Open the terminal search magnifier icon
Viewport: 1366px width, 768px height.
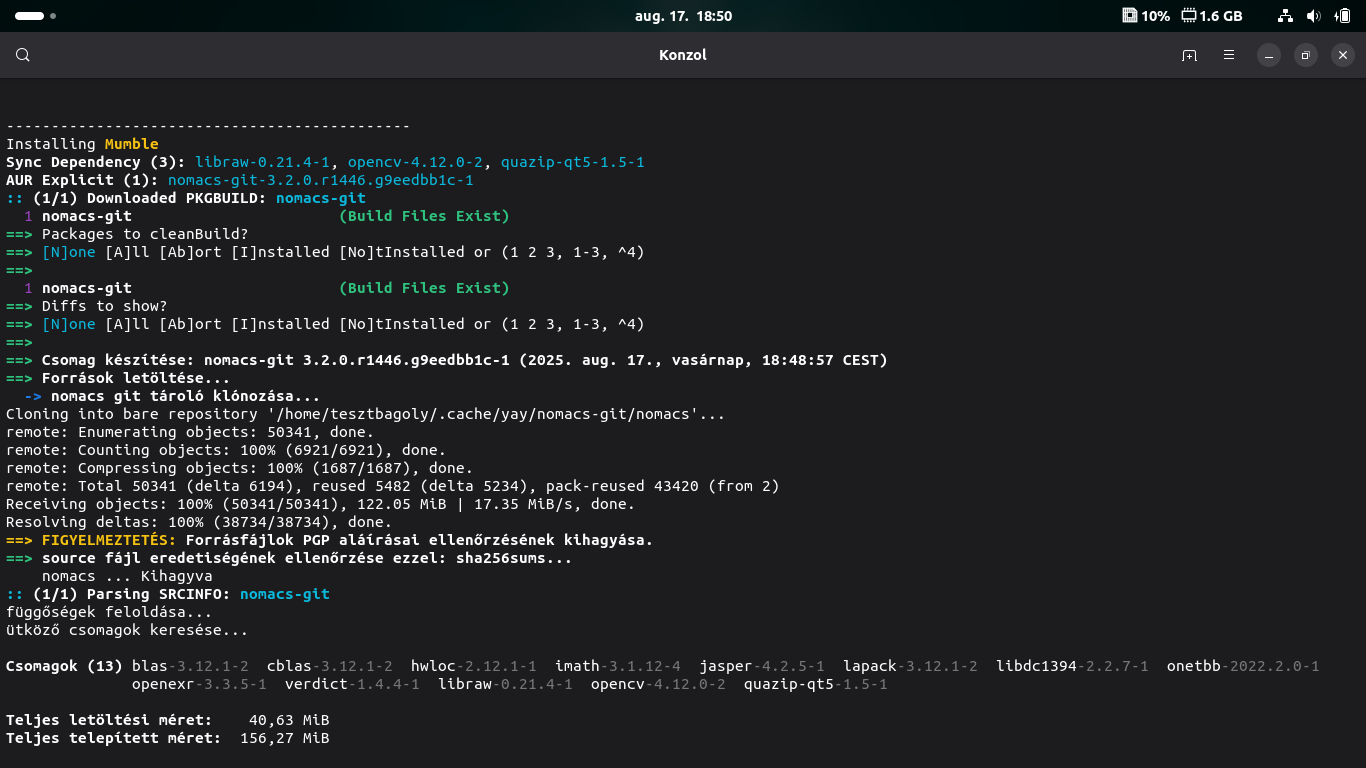click(23, 55)
